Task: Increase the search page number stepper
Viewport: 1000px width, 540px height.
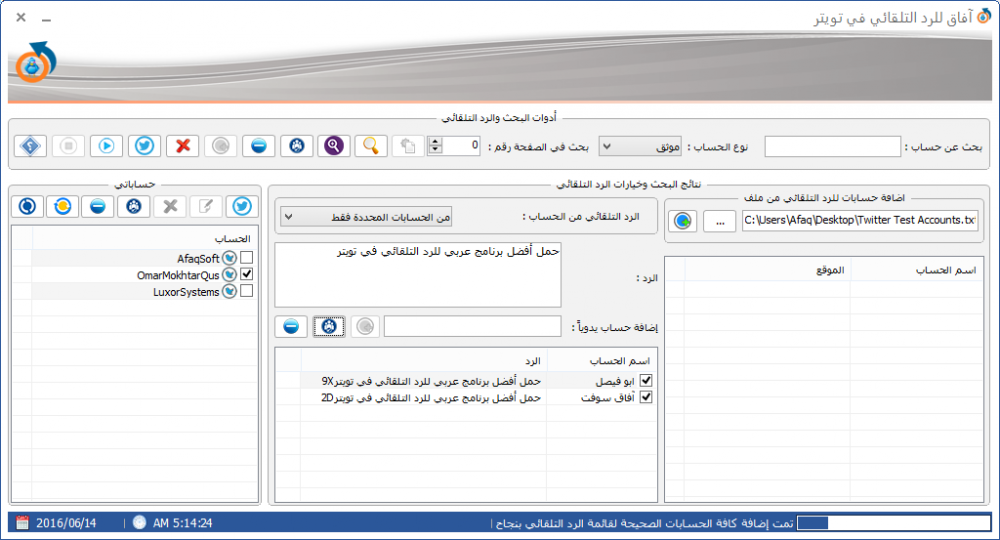Action: (x=436, y=142)
